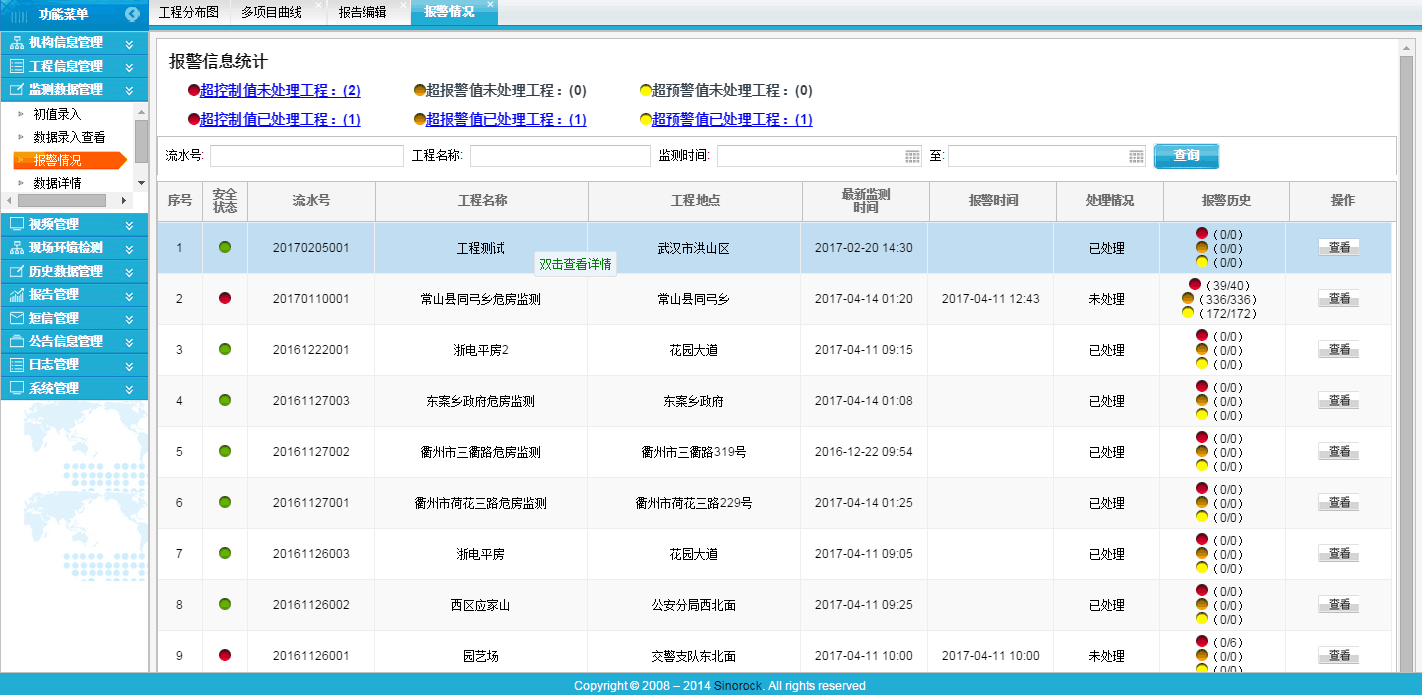Click 查看 button for 常山县同弓乡危房监测 row
The width and height of the screenshot is (1422, 695).
[1339, 299]
